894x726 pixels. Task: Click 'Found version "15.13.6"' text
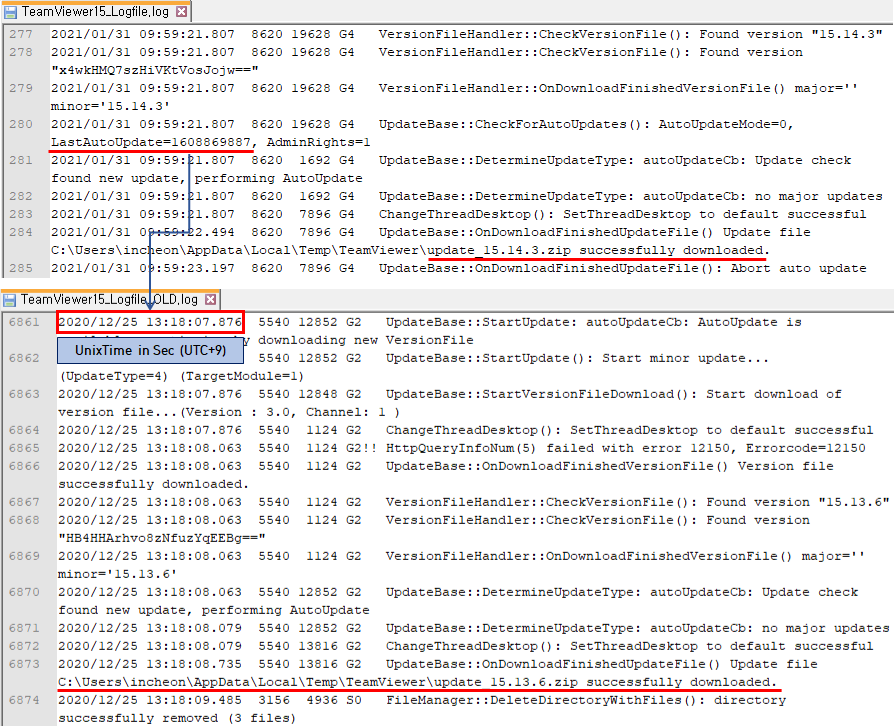[798, 502]
